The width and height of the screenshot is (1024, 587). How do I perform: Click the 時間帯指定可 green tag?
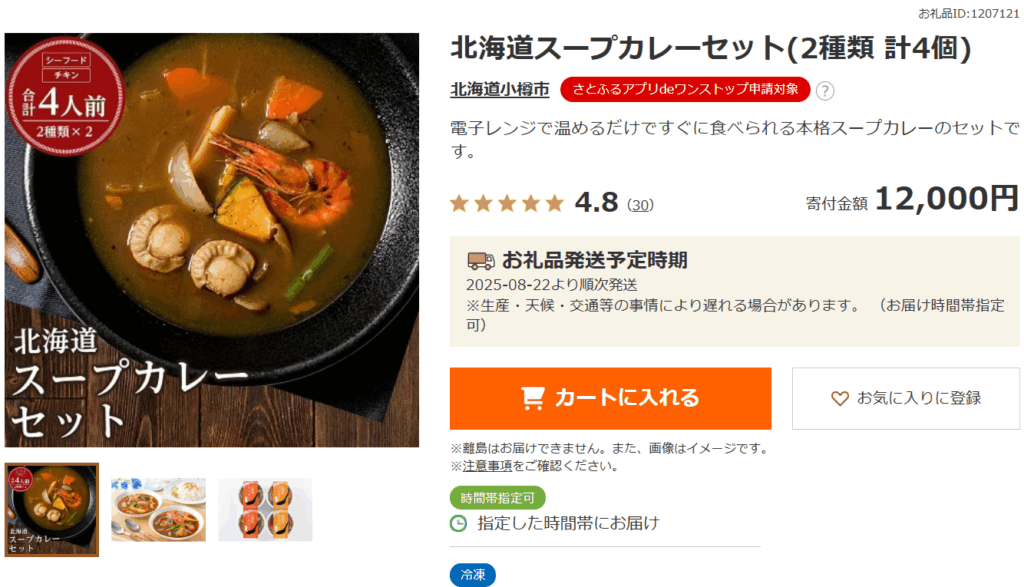coord(497,497)
